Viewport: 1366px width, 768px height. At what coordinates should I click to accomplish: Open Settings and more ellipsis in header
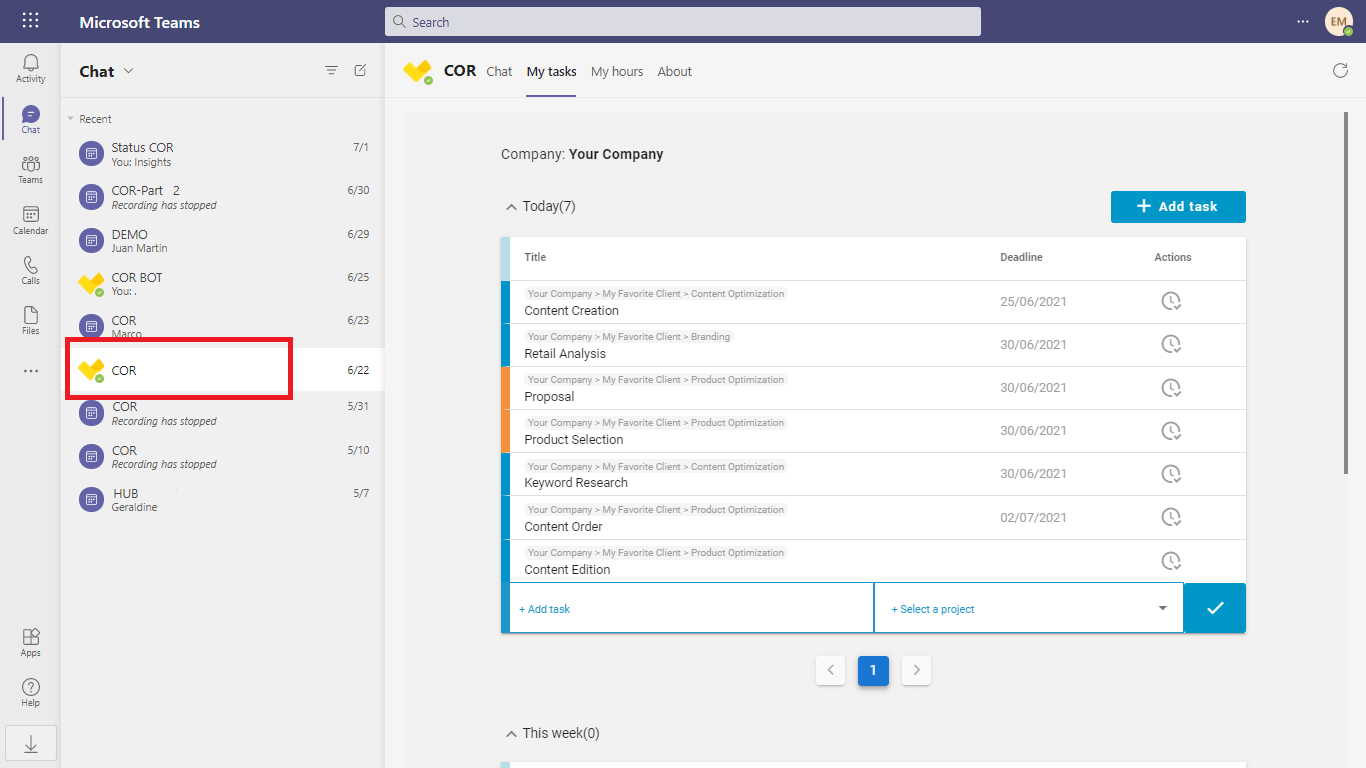[1302, 21]
